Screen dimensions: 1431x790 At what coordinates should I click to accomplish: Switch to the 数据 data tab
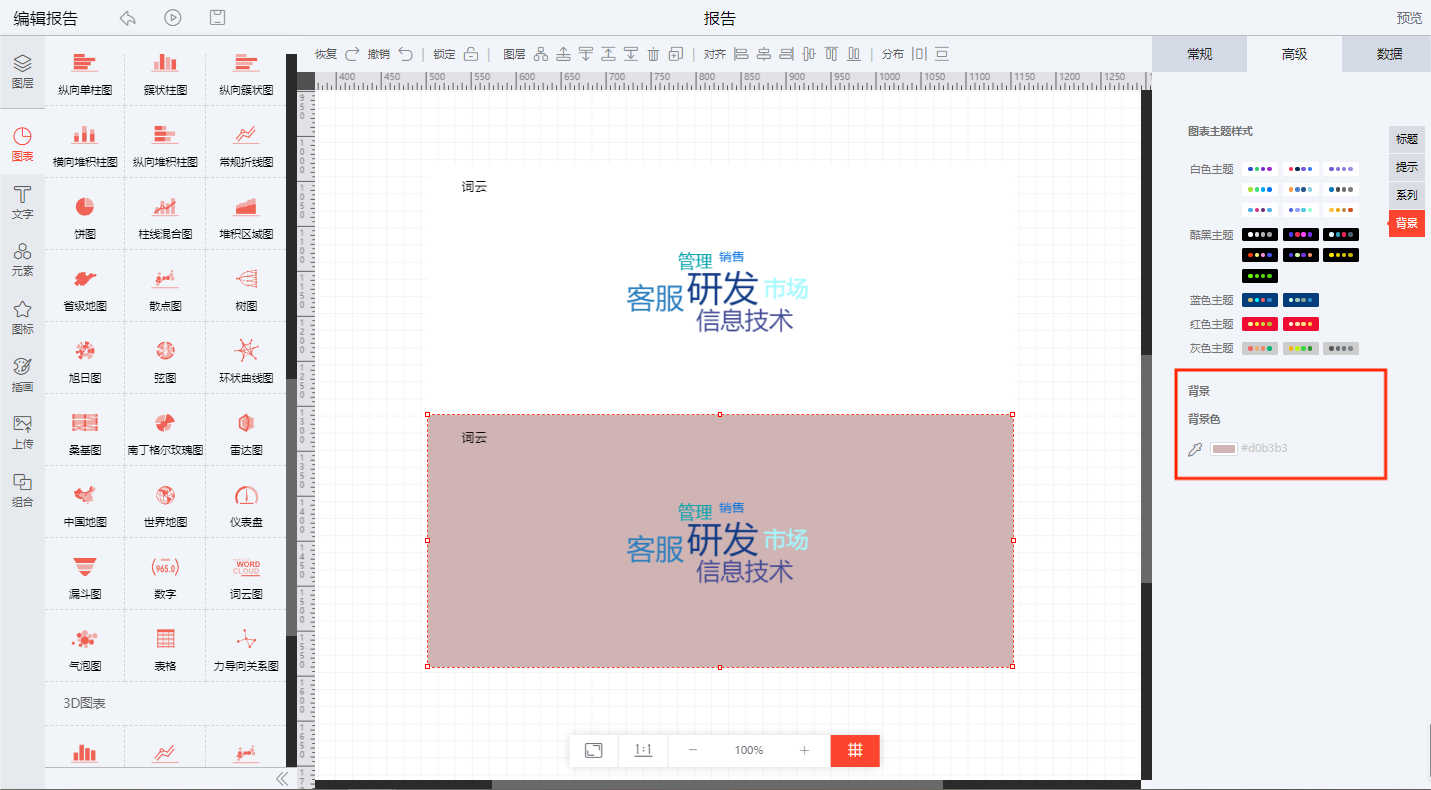1389,54
